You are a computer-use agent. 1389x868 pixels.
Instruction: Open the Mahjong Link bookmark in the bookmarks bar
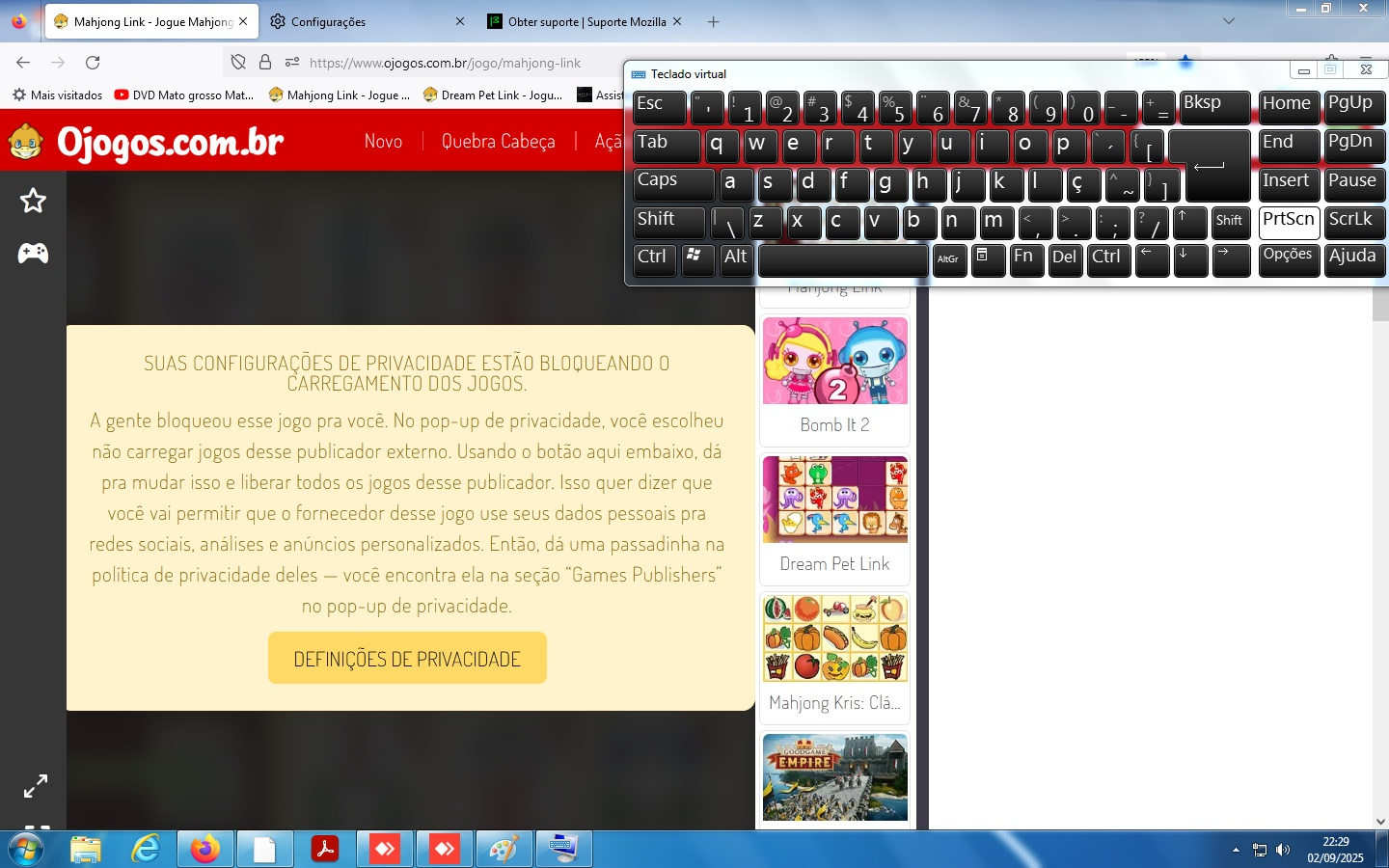pyautogui.click(x=340, y=95)
